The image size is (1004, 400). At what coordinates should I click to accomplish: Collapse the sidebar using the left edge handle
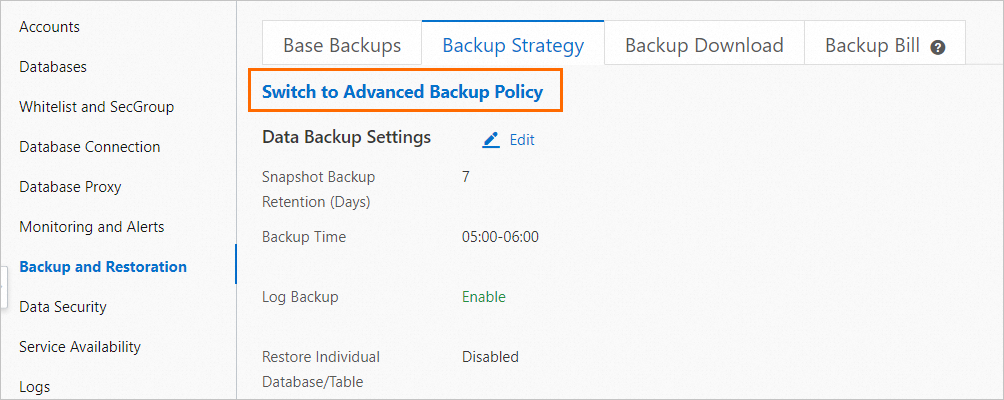point(3,286)
